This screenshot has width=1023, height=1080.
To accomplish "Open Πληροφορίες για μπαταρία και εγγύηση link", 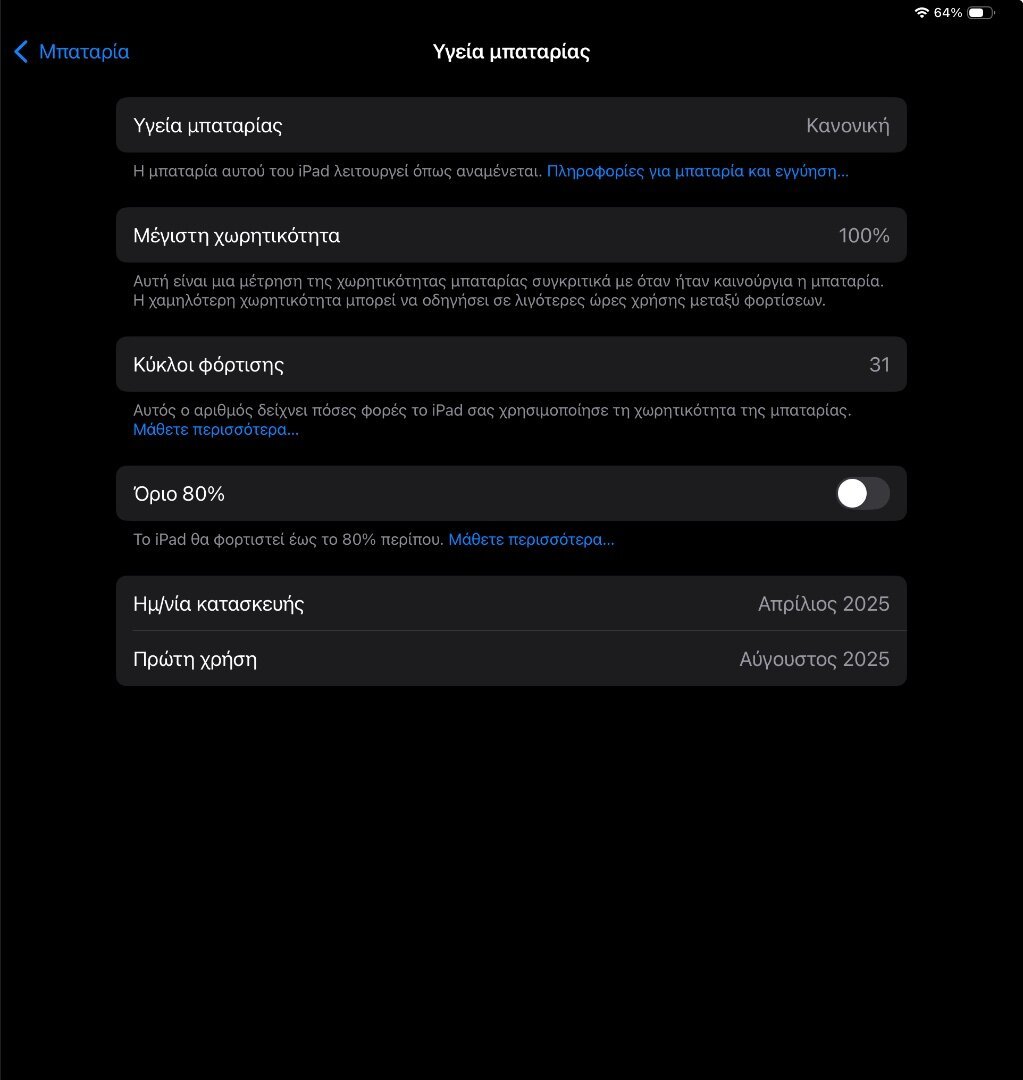I will click(697, 171).
